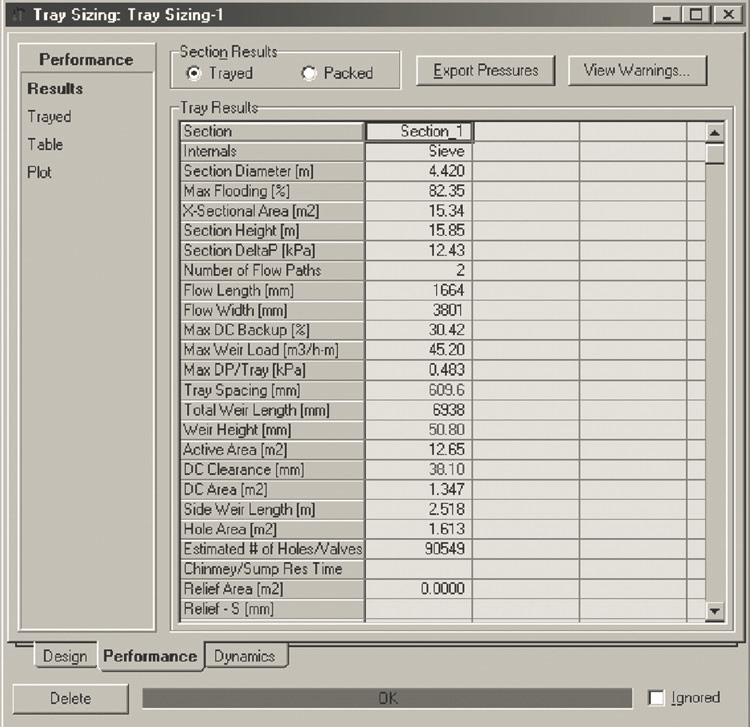The image size is (750, 727).
Task: Enable the Ignored checkbox
Action: 657,698
